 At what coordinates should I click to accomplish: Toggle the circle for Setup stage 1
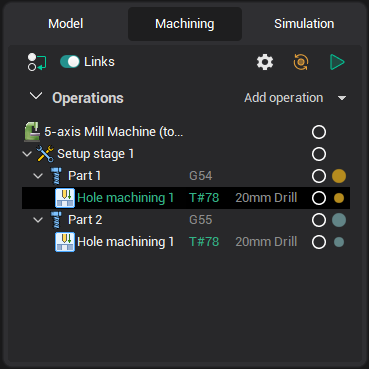(x=319, y=154)
